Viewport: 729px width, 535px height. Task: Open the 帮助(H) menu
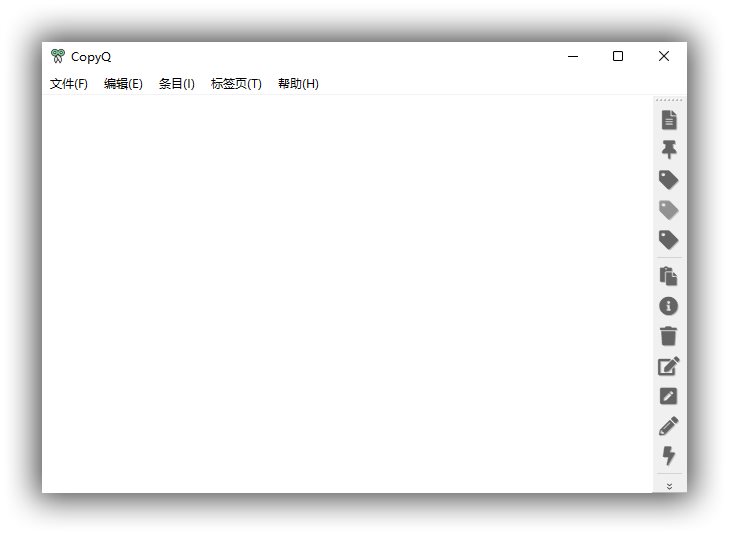pos(298,84)
